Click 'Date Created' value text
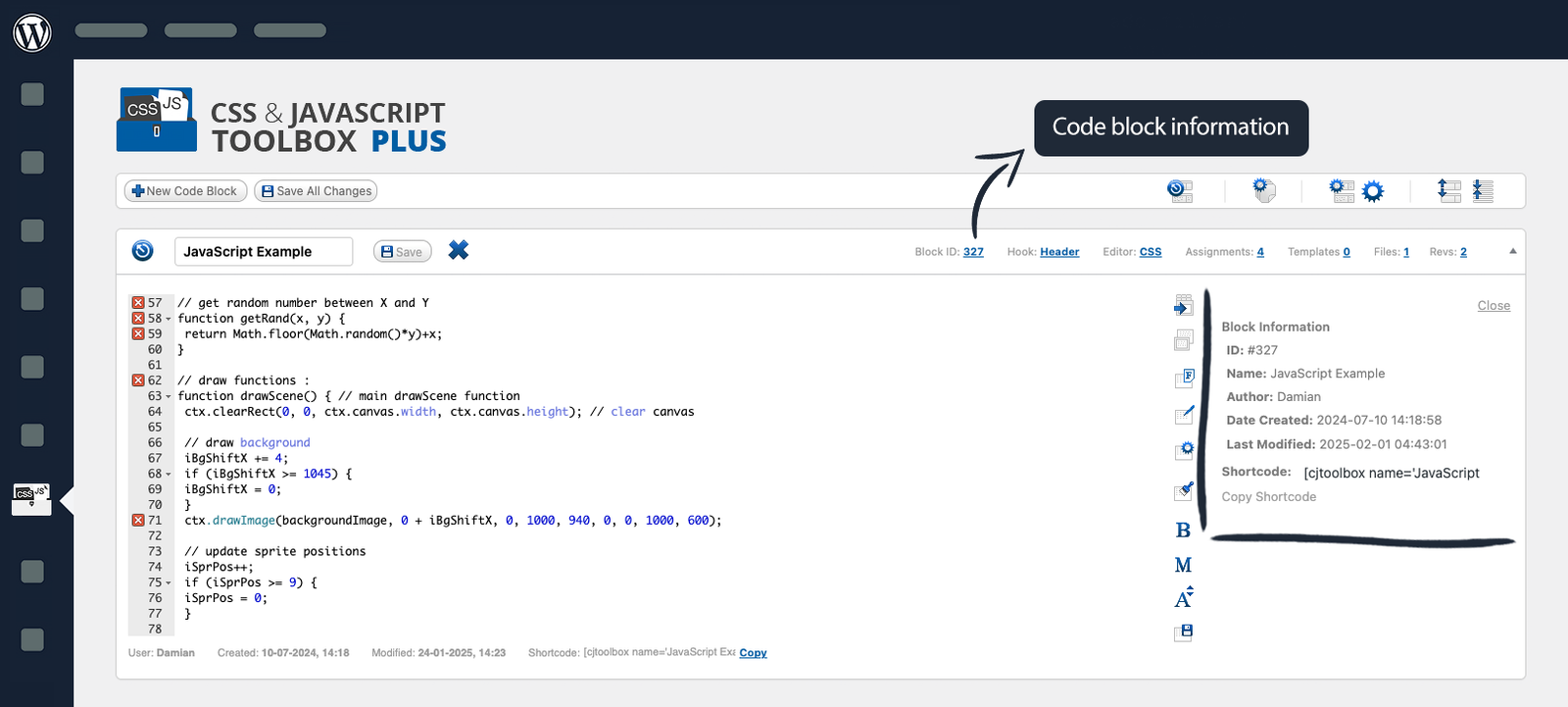Viewport: 1568px width, 707px height. pyautogui.click(x=1379, y=421)
